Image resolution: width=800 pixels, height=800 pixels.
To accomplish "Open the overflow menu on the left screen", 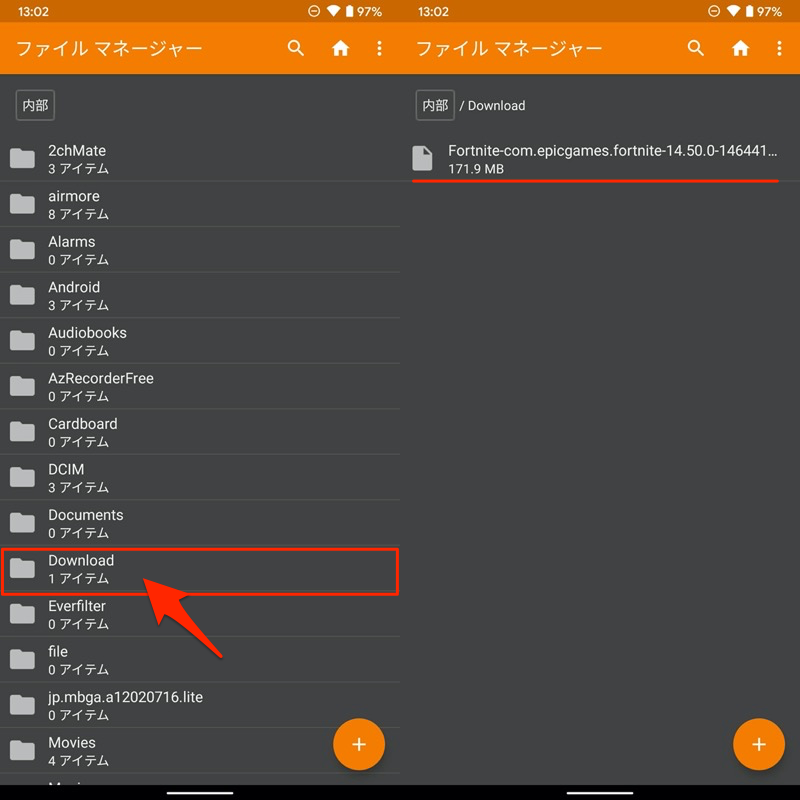I will point(379,48).
